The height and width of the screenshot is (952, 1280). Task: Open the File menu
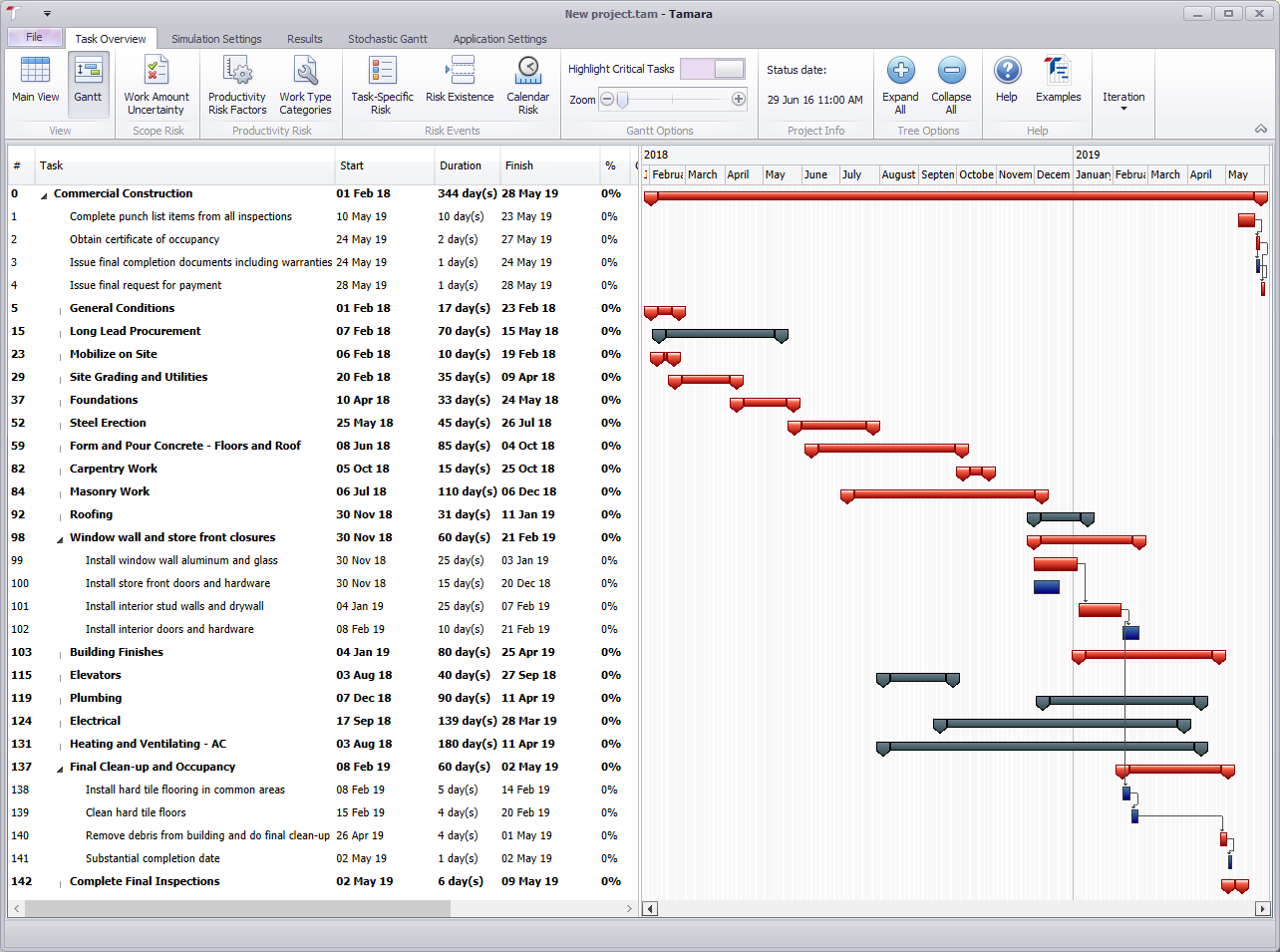click(34, 36)
